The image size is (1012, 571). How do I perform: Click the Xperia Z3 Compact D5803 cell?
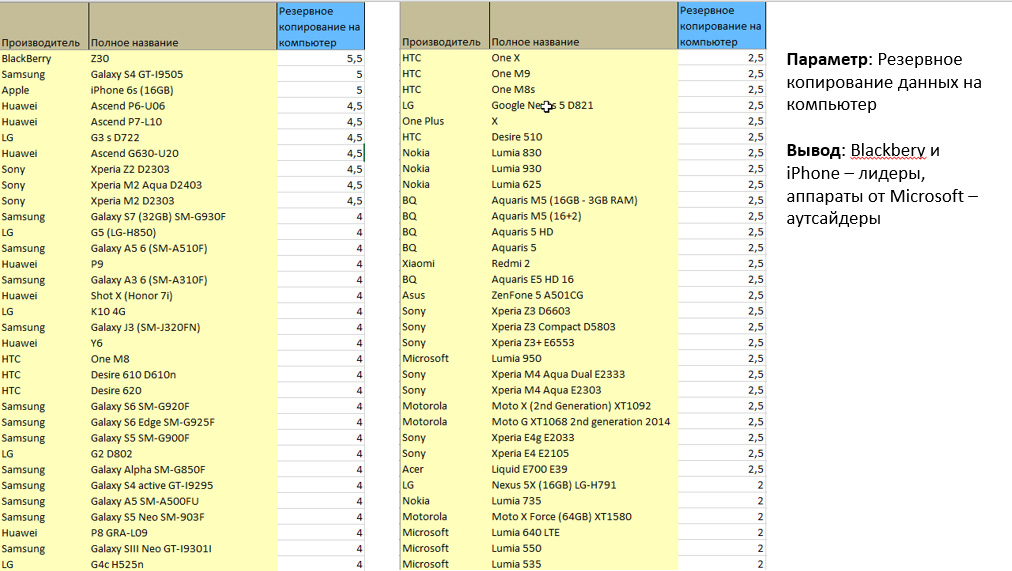[584, 326]
